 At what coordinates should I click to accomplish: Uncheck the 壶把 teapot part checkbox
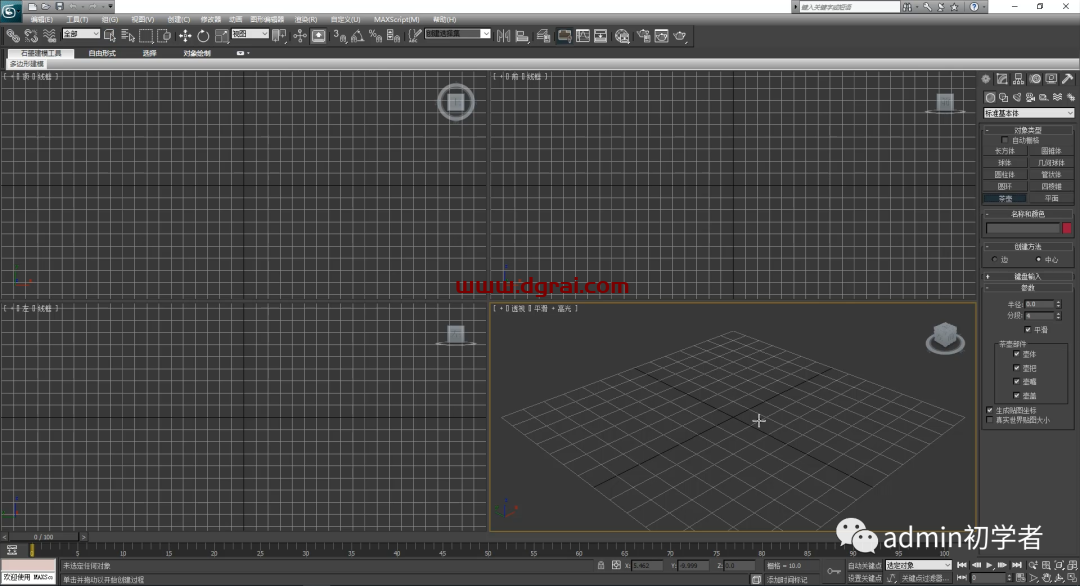pyautogui.click(x=1017, y=368)
